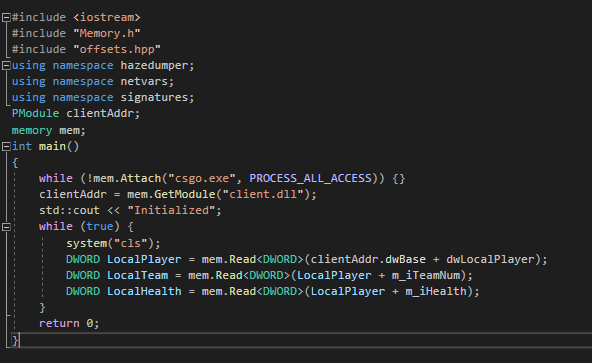
Task: Collapse the #include block fold marker
Action: click(x=6, y=17)
